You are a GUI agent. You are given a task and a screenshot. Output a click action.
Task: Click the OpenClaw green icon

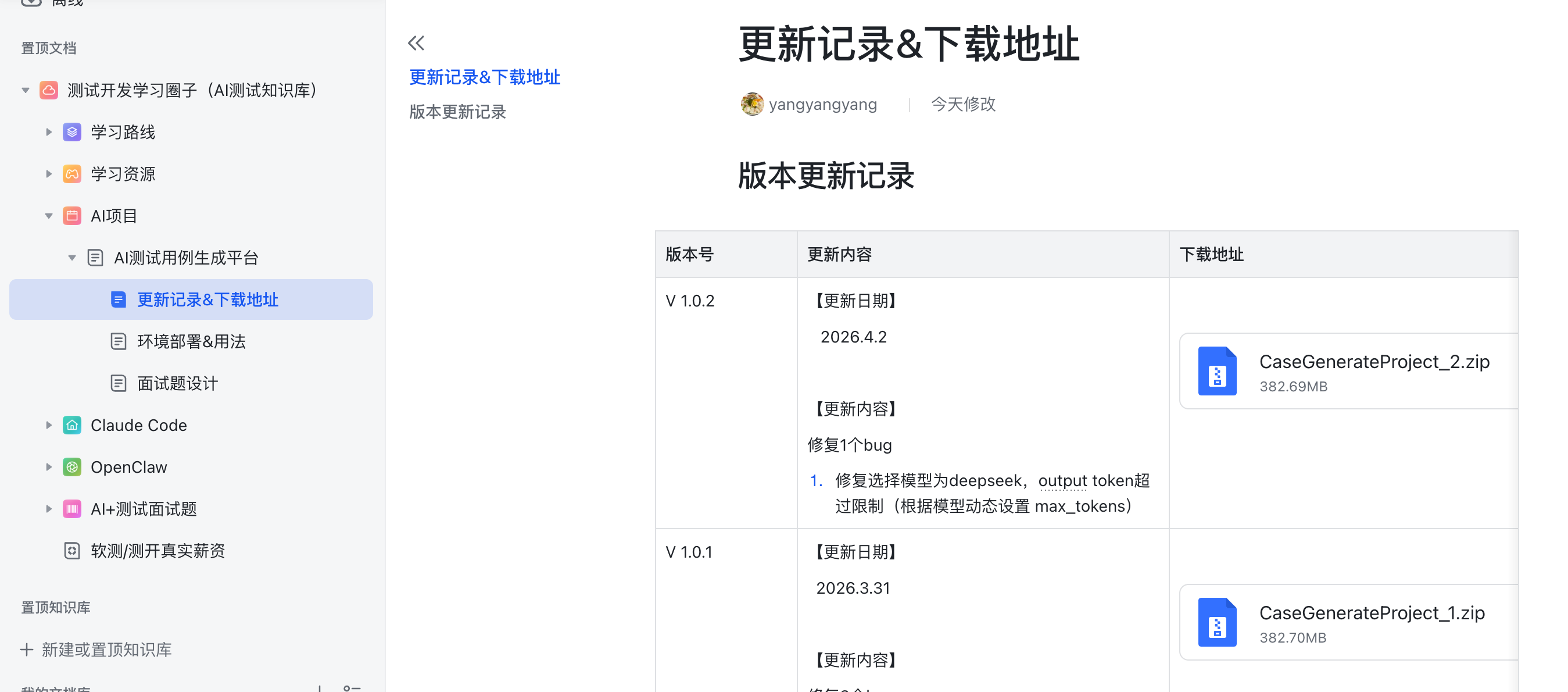[72, 466]
